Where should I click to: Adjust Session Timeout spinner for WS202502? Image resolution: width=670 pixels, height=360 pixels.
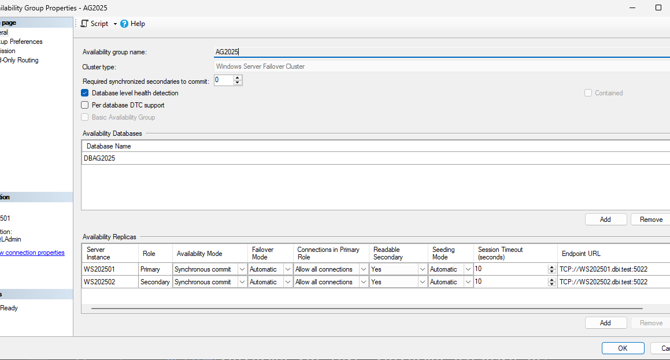tap(552, 282)
